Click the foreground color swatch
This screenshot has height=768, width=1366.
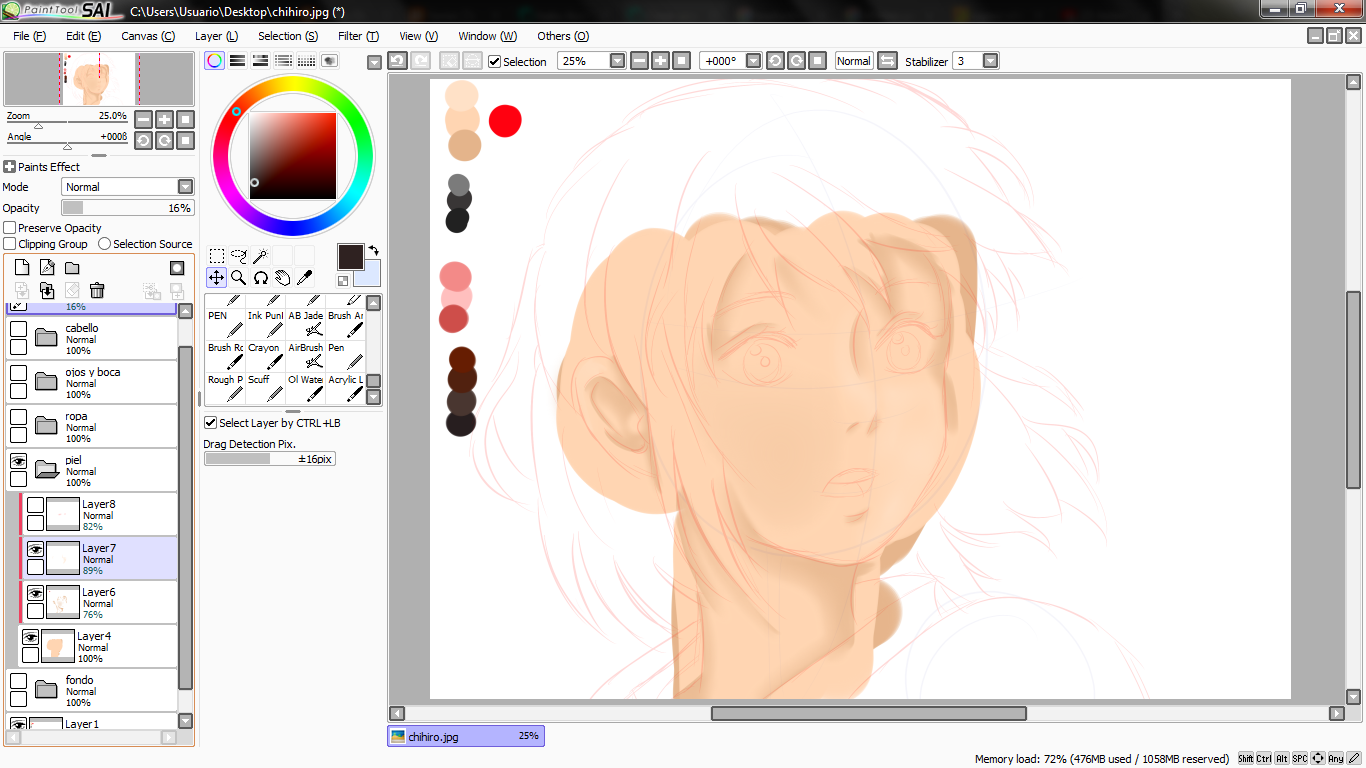[x=350, y=257]
